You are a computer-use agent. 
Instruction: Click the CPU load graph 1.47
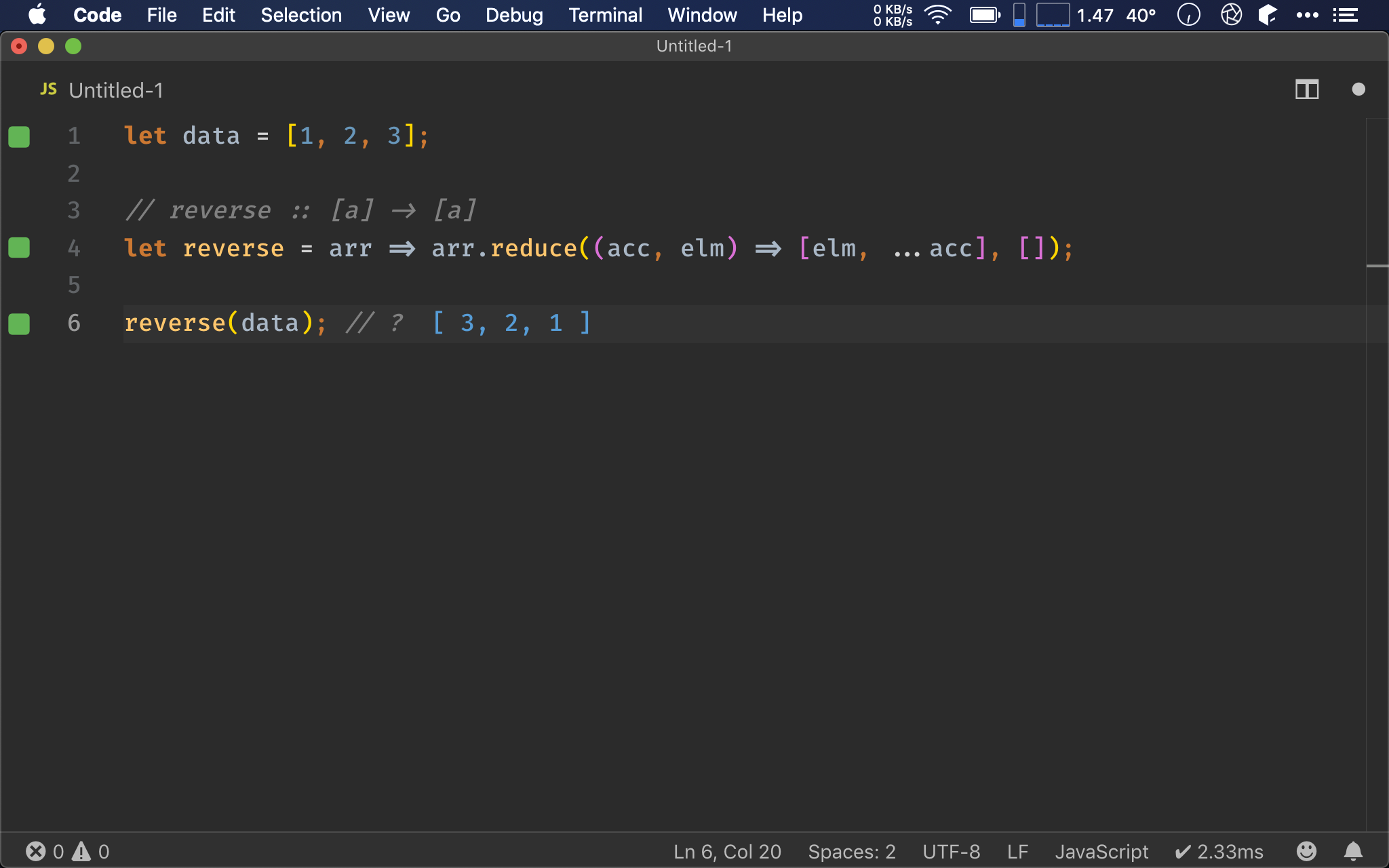coord(1075,15)
